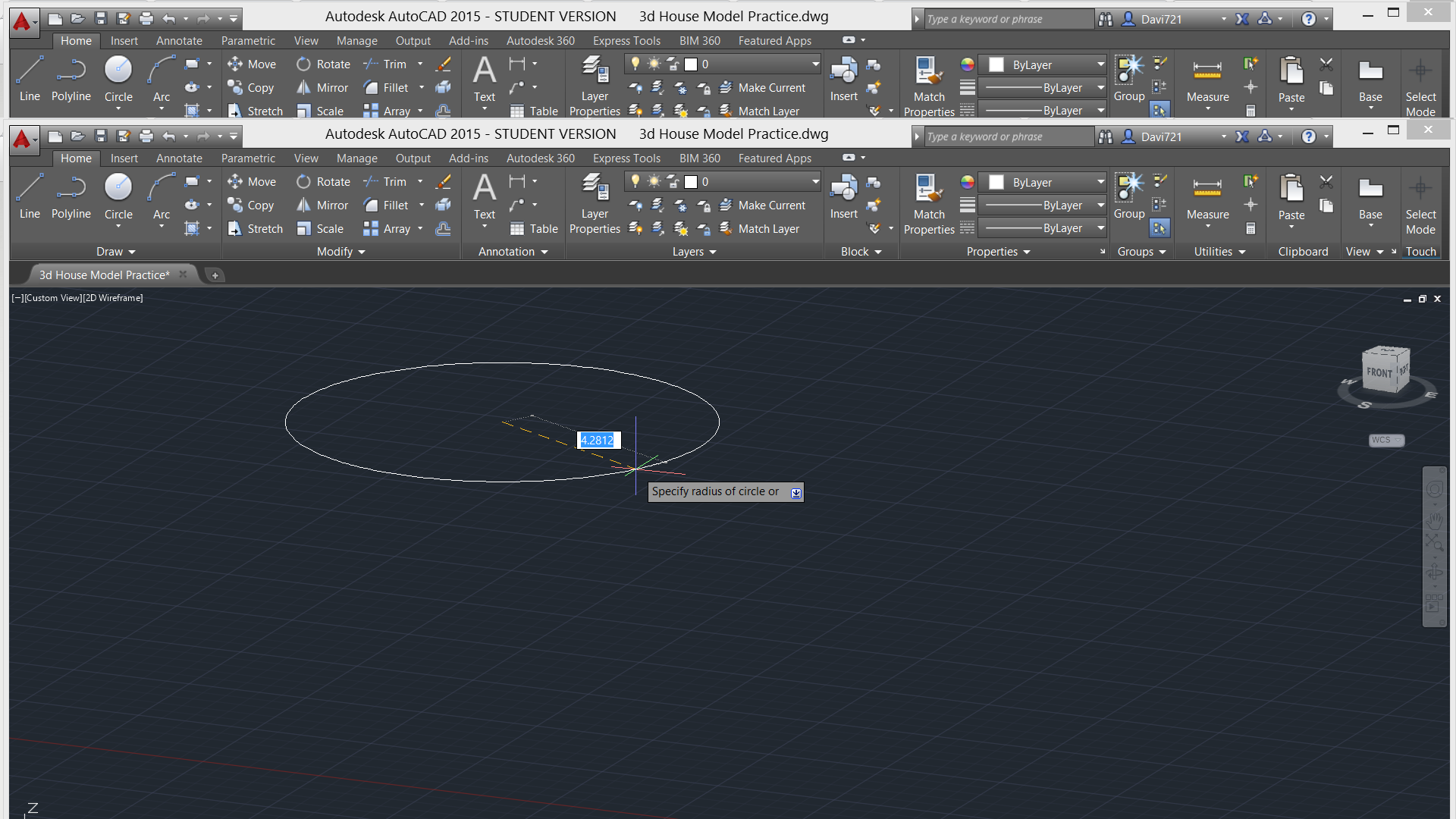This screenshot has height=819, width=1456.
Task: Click the Quick Calculator icon in lower Utilities panel
Action: point(1250,229)
